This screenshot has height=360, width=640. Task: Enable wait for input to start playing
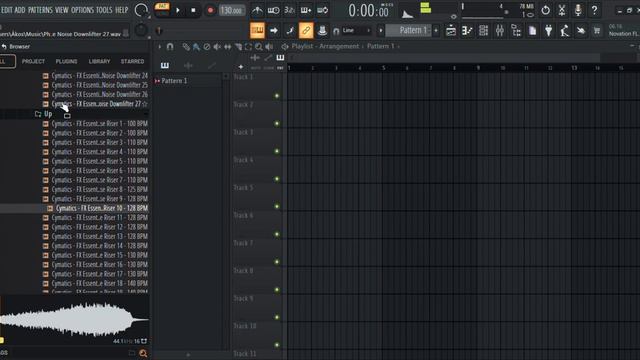tap(273, 10)
